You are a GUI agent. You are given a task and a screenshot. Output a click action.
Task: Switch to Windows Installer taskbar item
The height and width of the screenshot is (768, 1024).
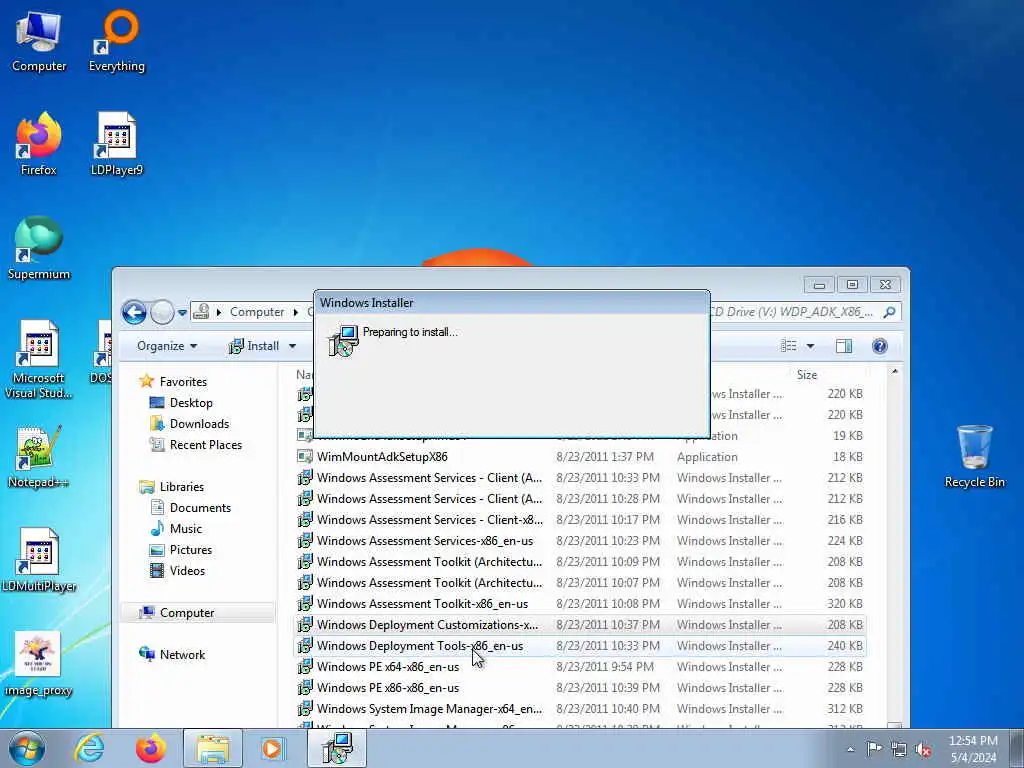point(337,748)
